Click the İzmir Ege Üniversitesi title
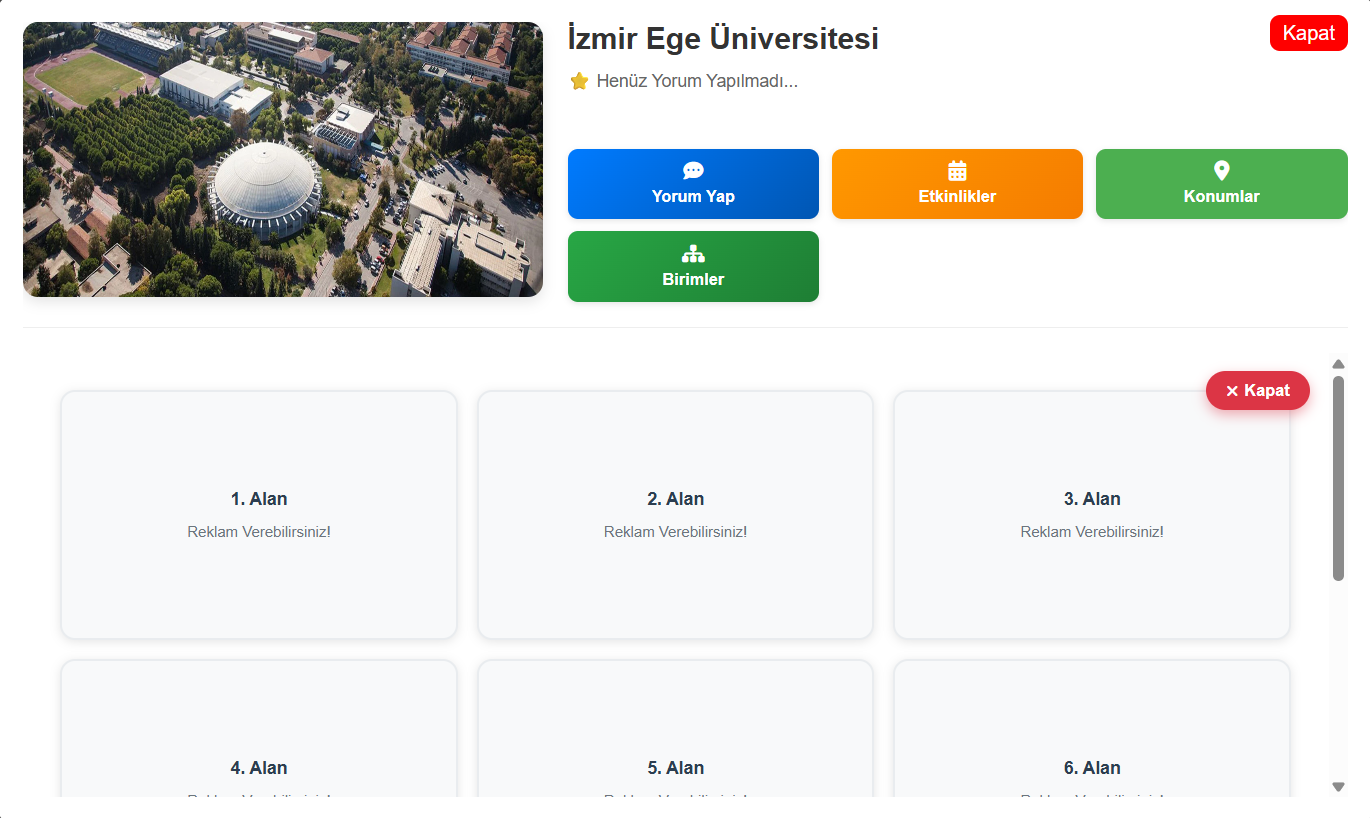This screenshot has height=818, width=1370. 723,39
